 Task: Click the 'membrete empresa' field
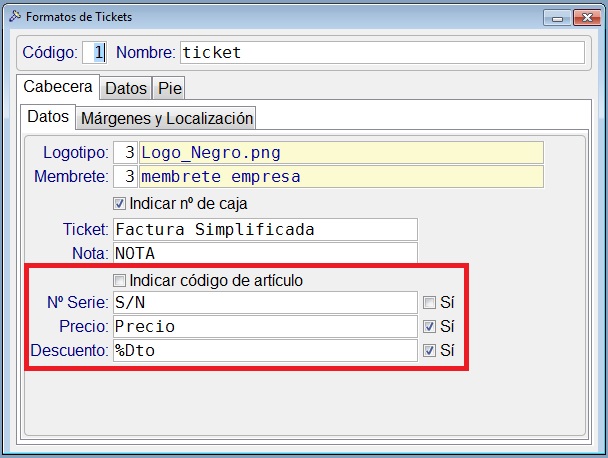coord(341,177)
